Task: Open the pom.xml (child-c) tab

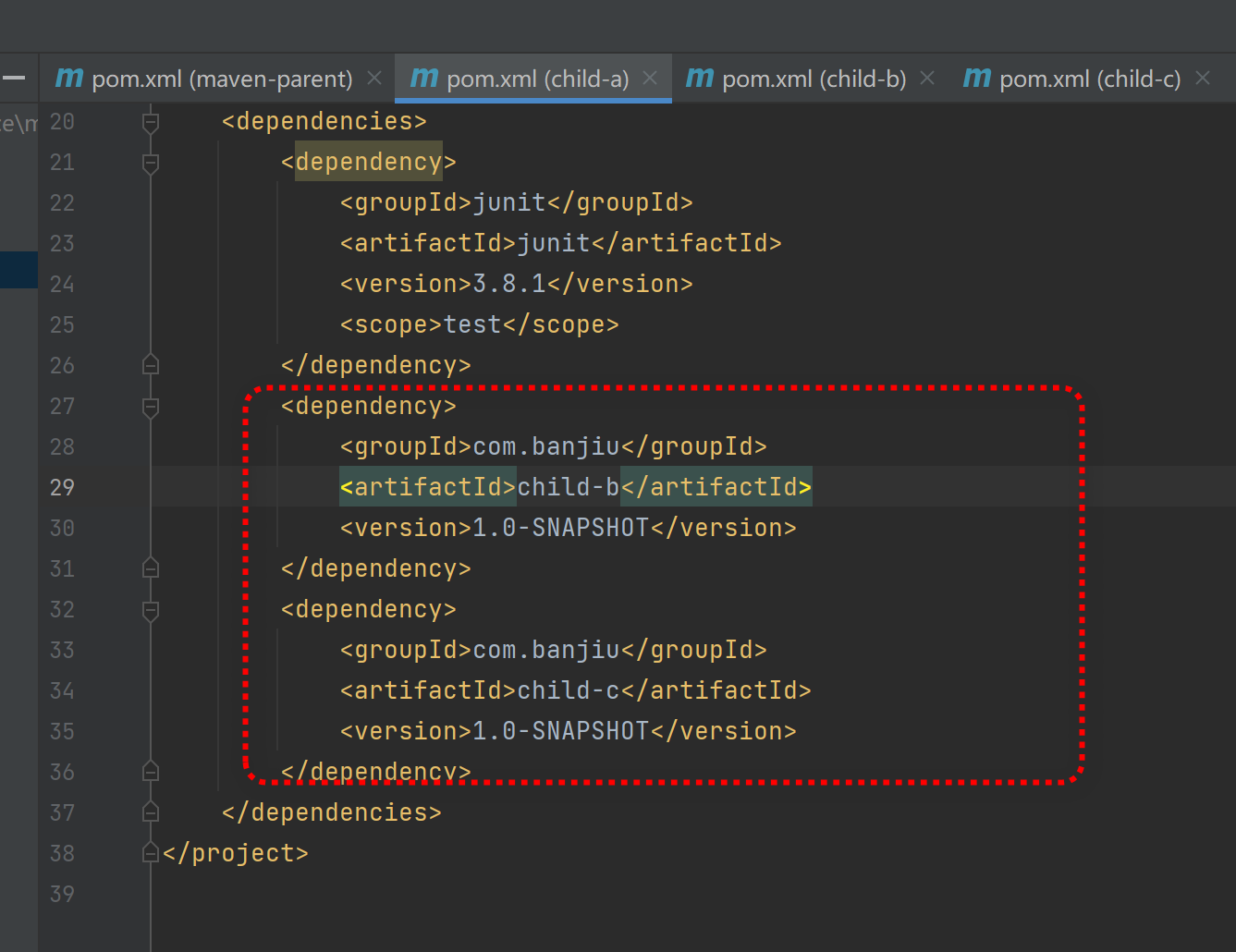Action: (1087, 79)
